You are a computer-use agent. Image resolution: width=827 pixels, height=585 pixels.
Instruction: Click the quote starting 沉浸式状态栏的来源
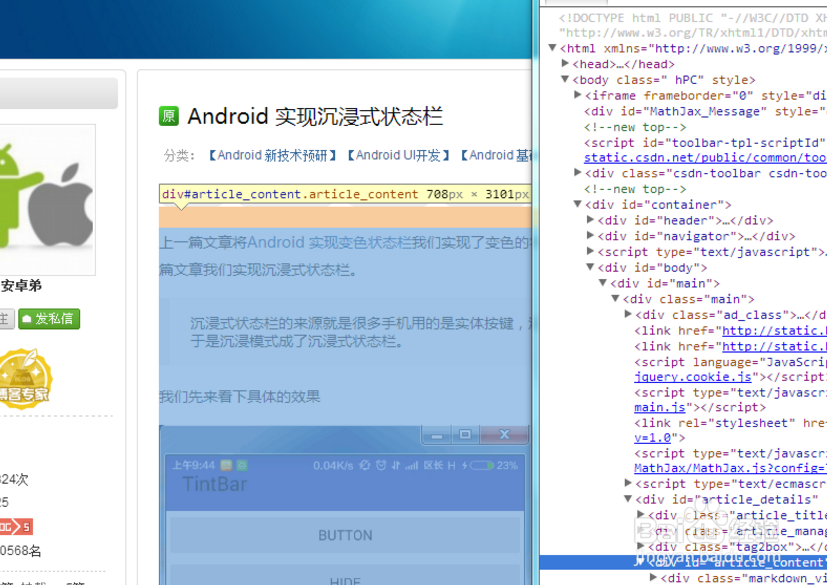point(361,332)
